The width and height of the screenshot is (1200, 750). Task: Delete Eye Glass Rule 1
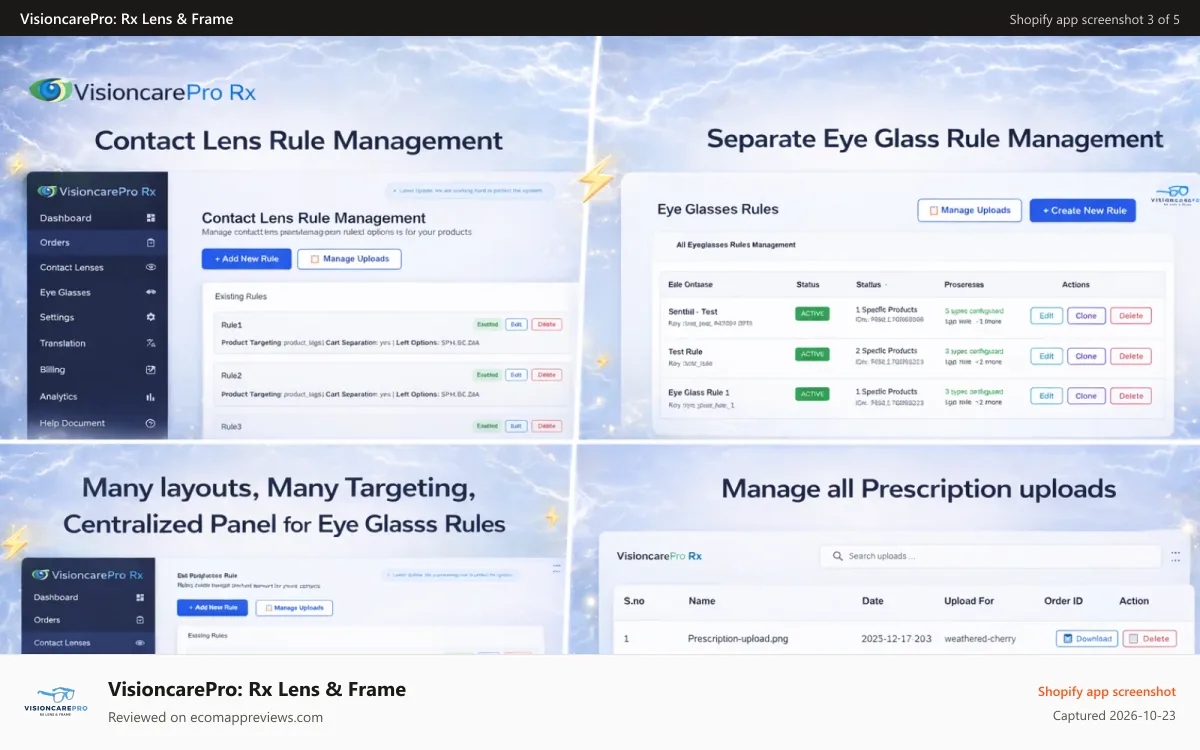[x=1131, y=396]
